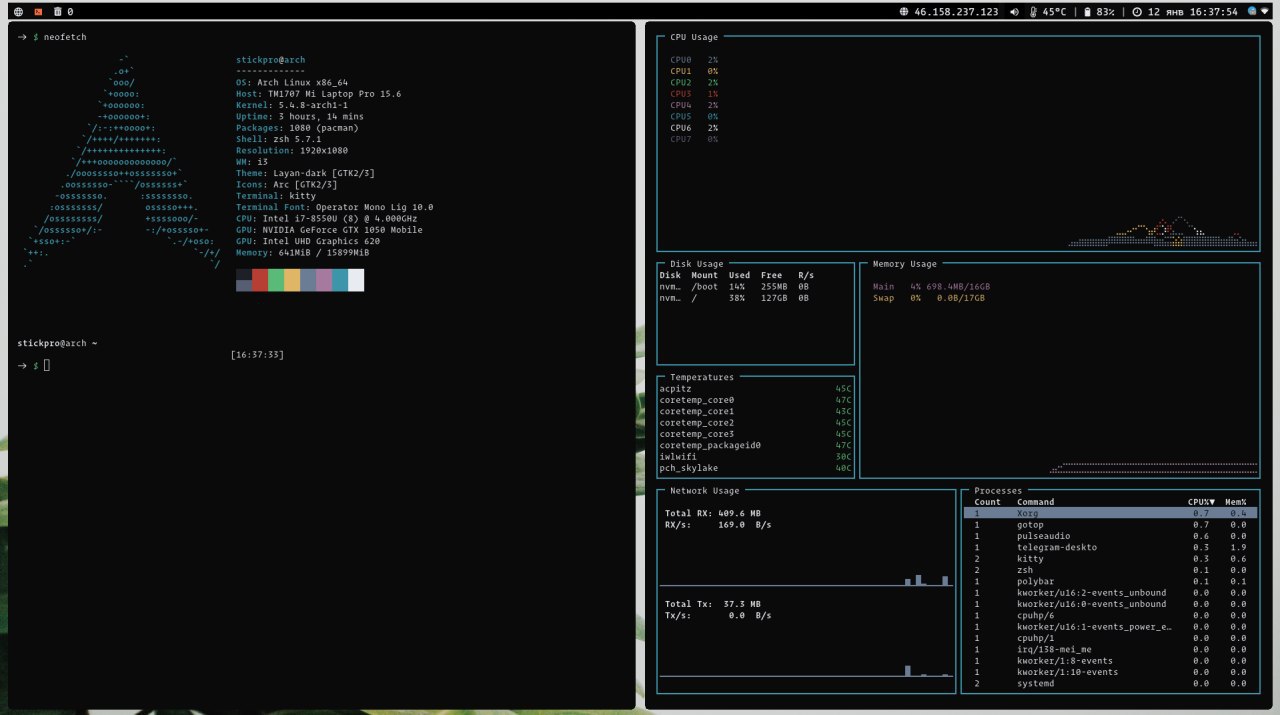Switch to the globe web workspace in polybar
The width and height of the screenshot is (1280, 715).
(18, 12)
